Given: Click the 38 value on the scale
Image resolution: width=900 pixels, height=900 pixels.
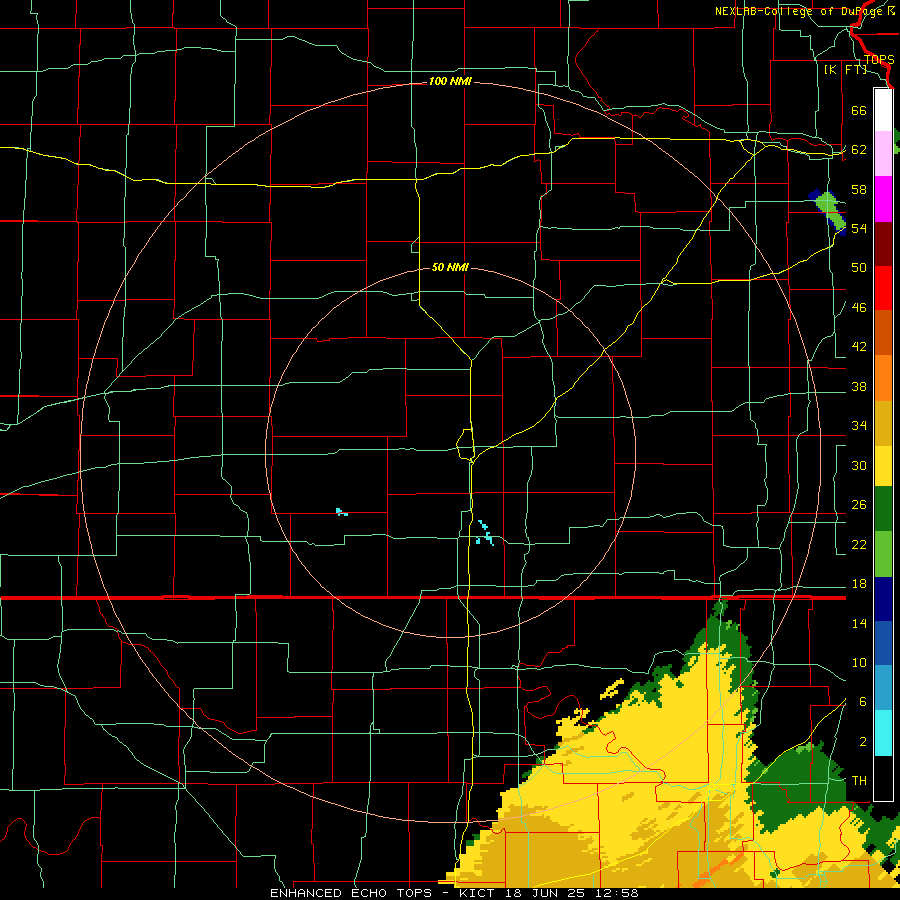Looking at the screenshot, I should click(859, 386).
